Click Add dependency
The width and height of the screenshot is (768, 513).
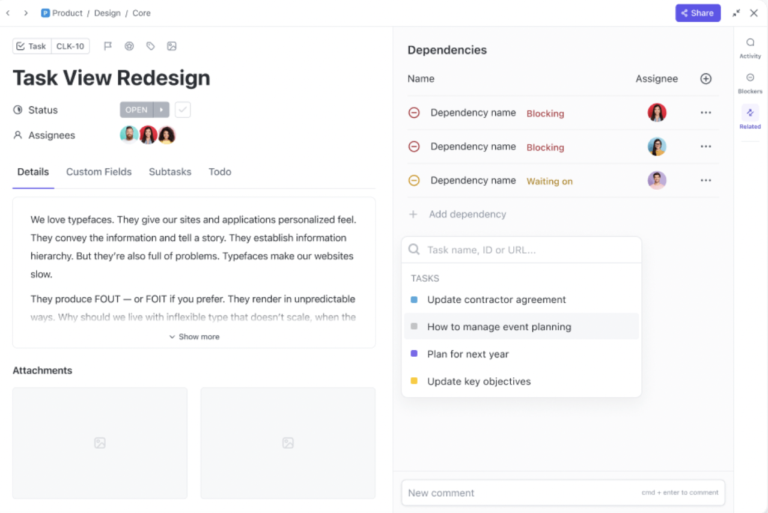[467, 214]
